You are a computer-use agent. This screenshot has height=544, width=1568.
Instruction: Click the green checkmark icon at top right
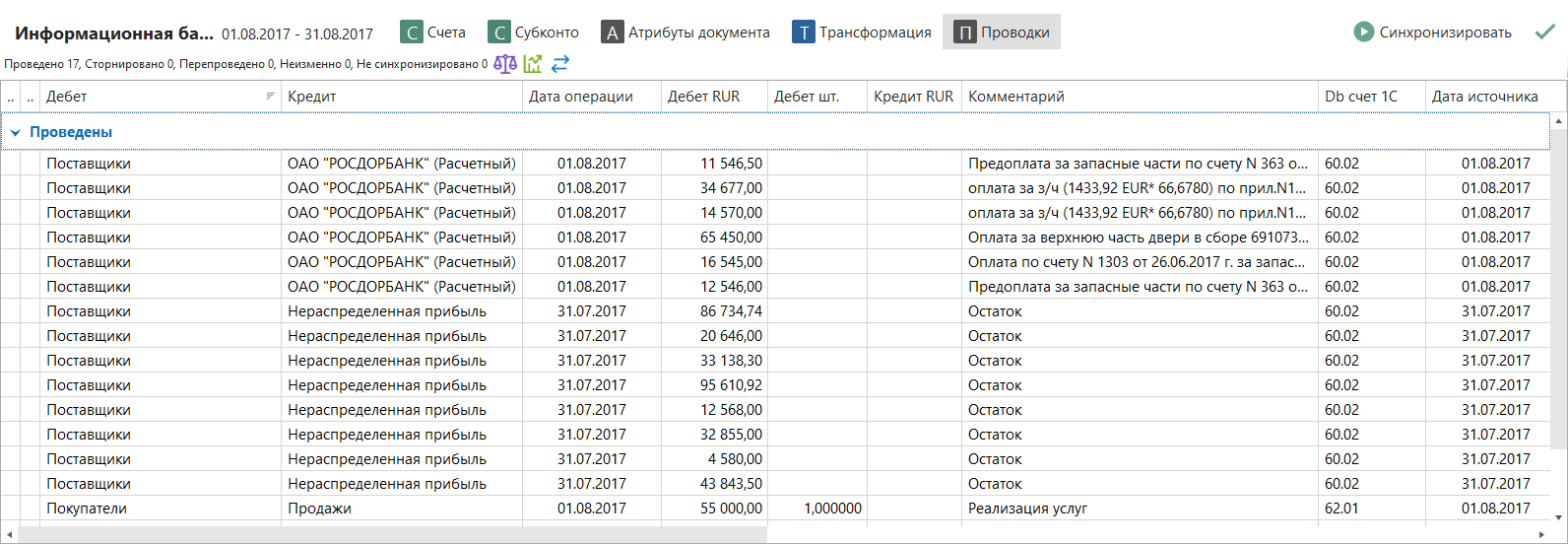coord(1545,33)
